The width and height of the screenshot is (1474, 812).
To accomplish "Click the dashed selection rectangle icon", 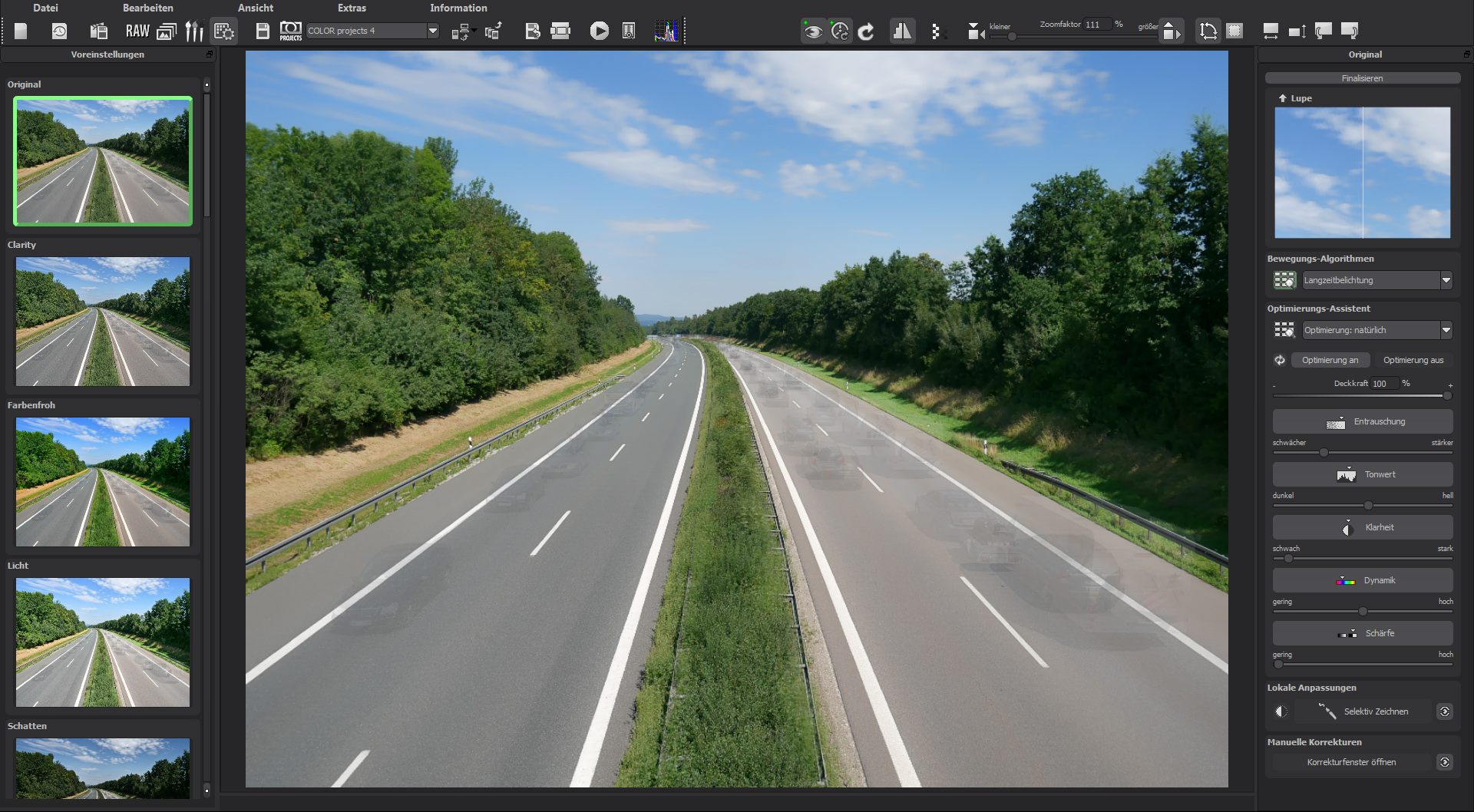I will pos(1234,31).
